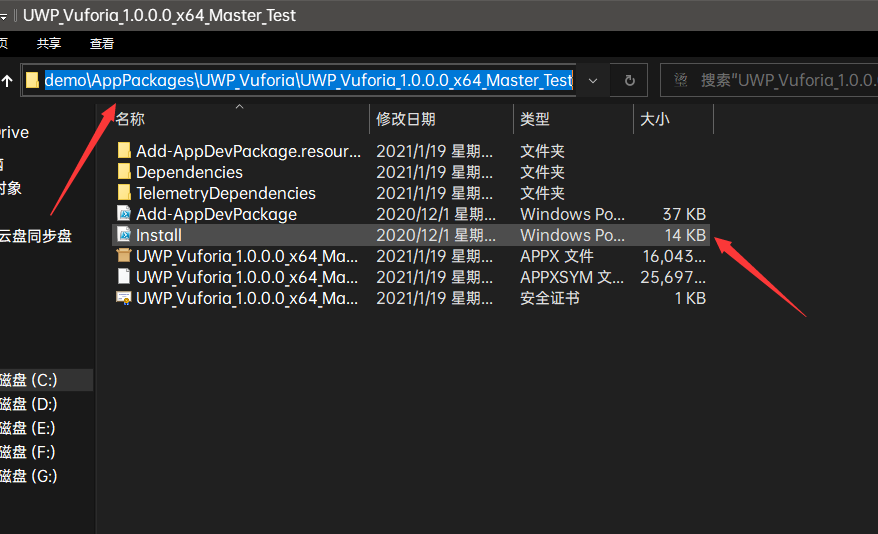The height and width of the screenshot is (534, 878).
Task: Select the APPX package file icon
Action: tap(124, 256)
